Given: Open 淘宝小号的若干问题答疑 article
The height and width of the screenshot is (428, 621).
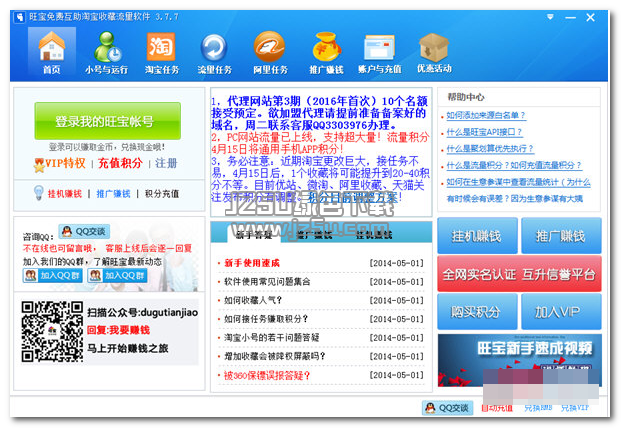Looking at the screenshot, I should tap(272, 338).
